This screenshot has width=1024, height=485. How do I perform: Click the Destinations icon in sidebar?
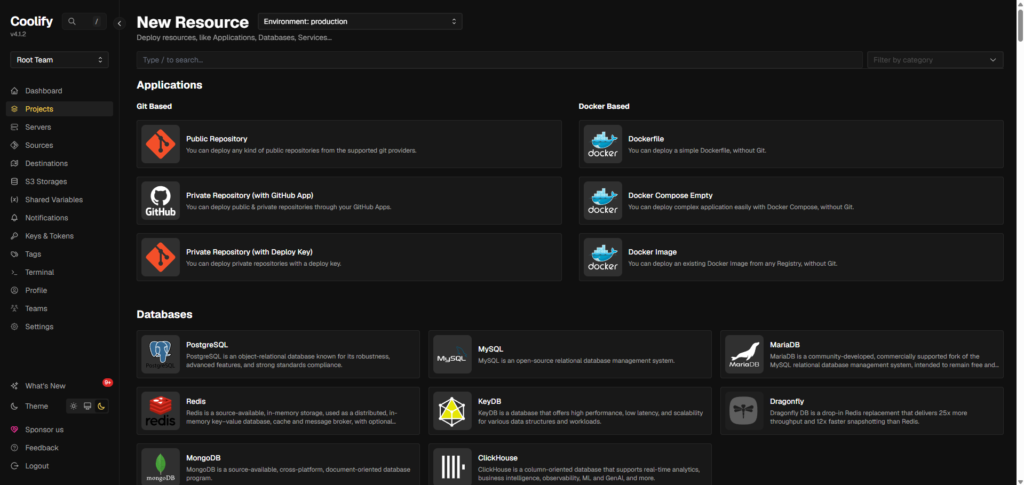point(14,163)
